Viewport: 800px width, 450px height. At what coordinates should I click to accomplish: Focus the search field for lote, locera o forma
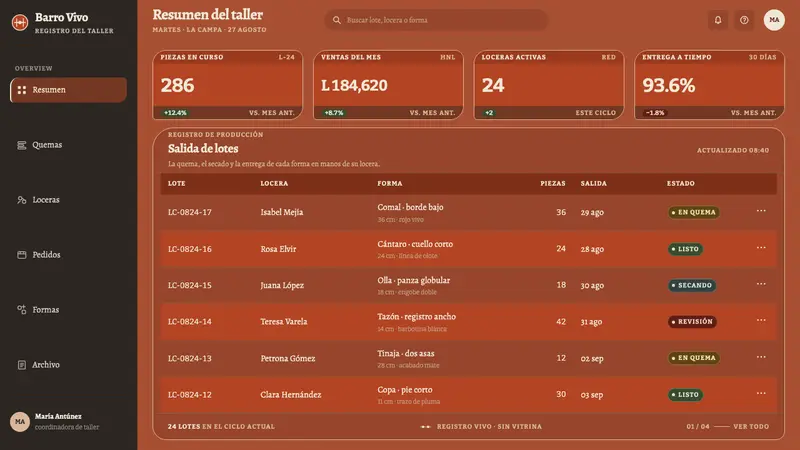tap(436, 20)
